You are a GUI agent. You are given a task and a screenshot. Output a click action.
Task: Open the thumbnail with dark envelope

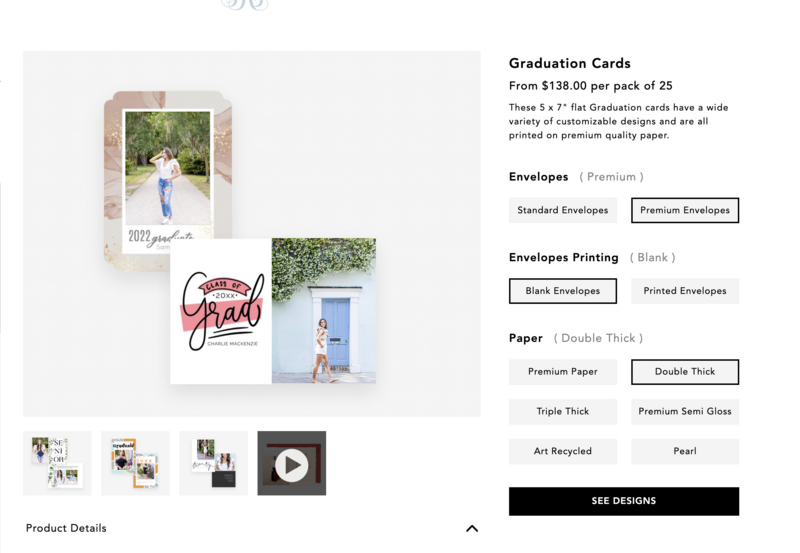pyautogui.click(x=213, y=463)
